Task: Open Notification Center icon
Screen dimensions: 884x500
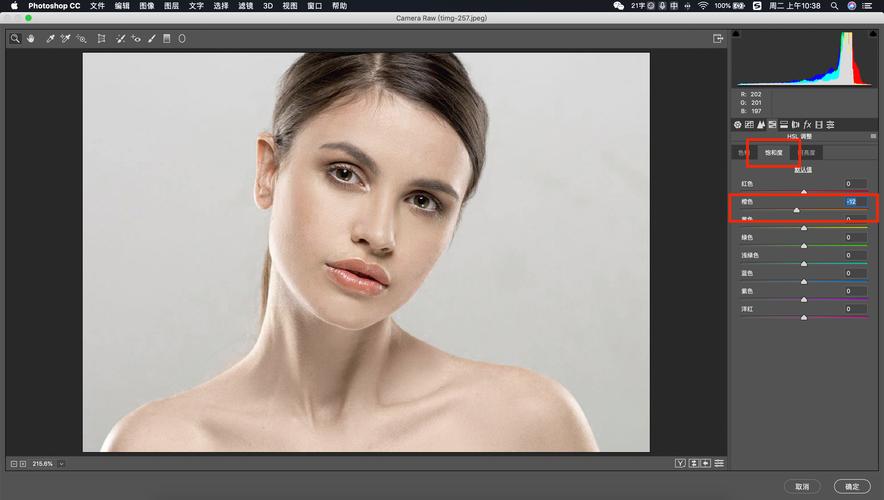Action: click(868, 6)
